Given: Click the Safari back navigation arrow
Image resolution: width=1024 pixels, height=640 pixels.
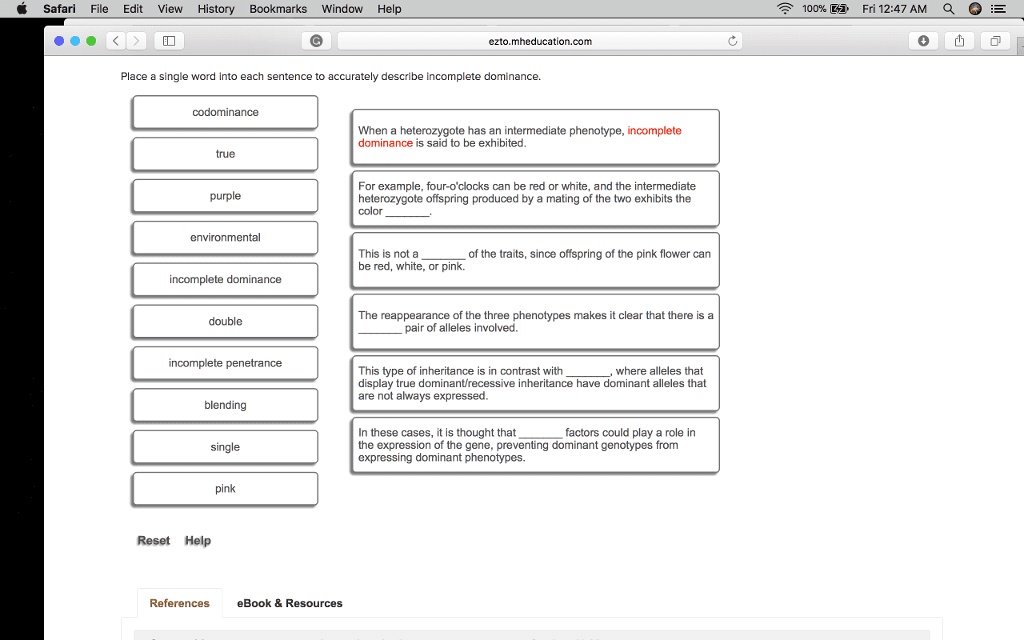Looking at the screenshot, I should point(114,42).
